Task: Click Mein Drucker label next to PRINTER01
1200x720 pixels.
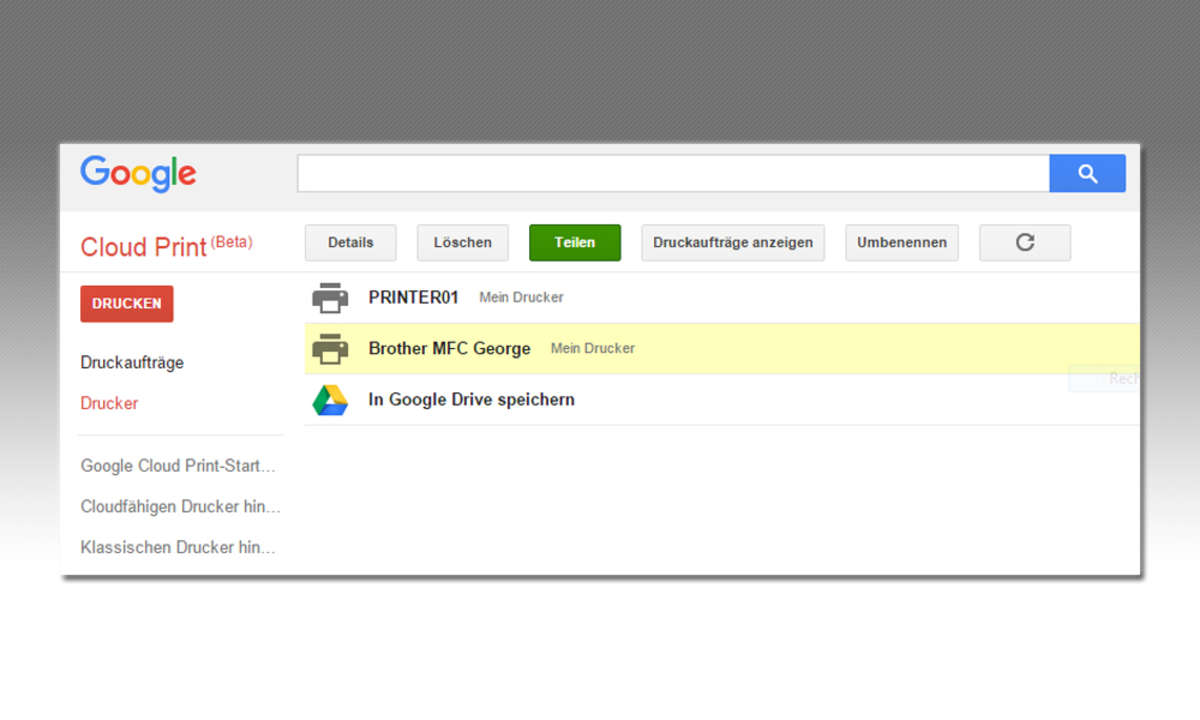Action: coord(521,298)
